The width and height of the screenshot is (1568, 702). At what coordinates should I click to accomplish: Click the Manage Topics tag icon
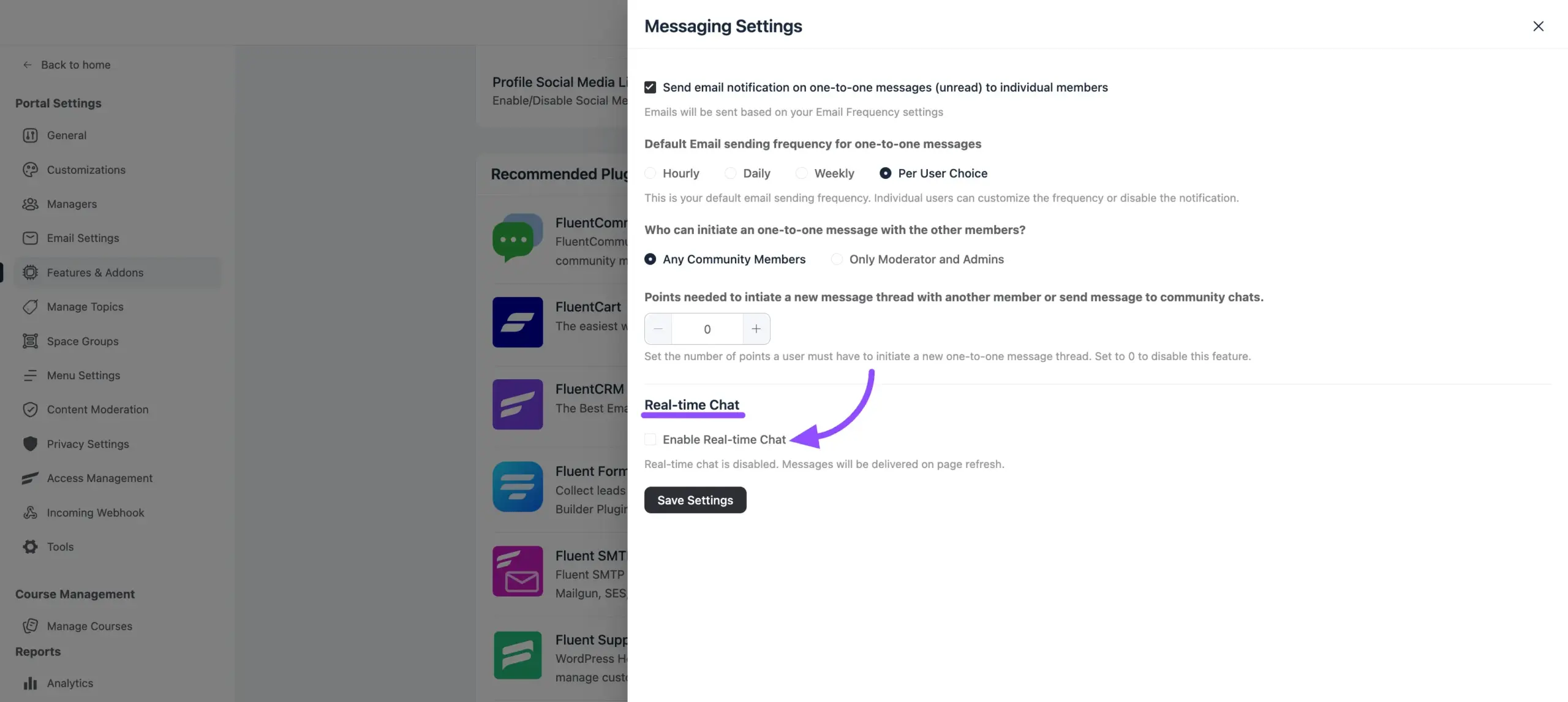click(30, 307)
